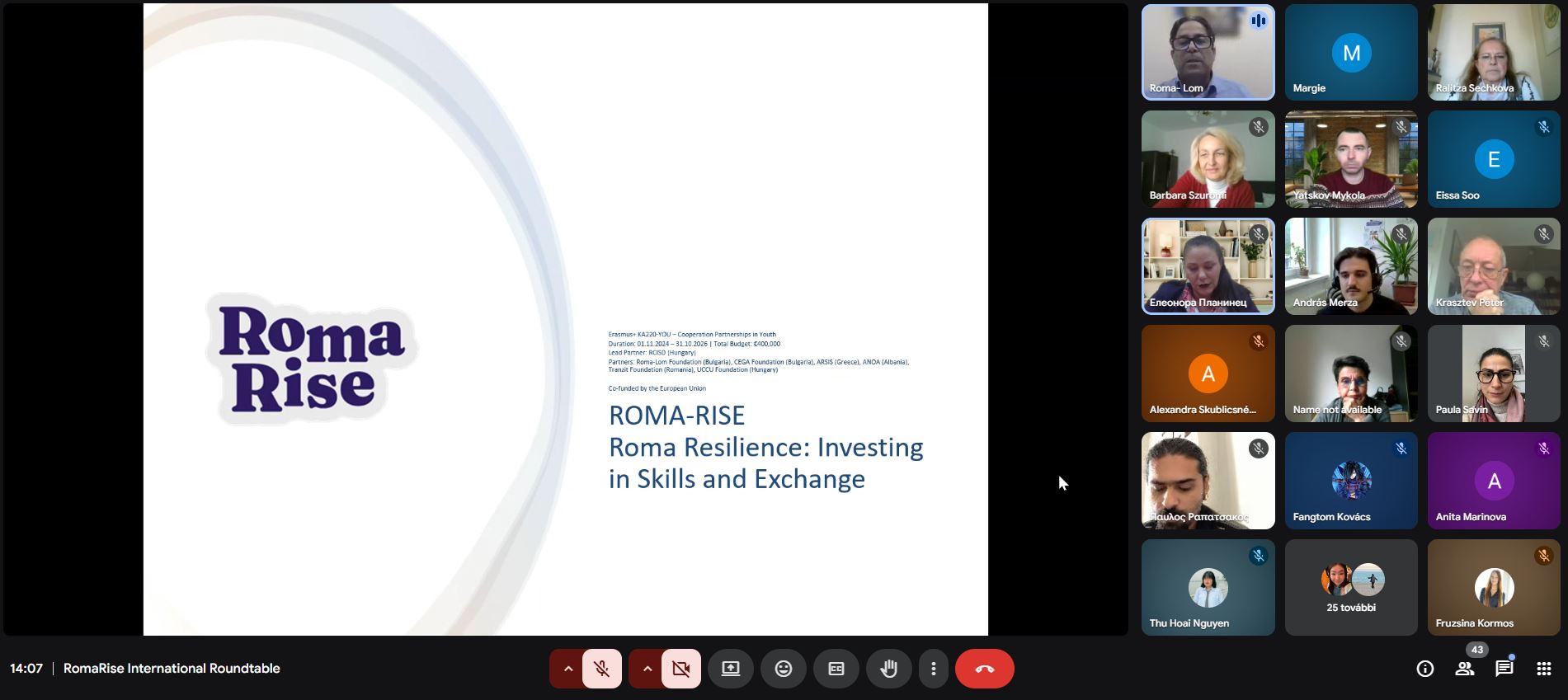Select Fruzsina Kormos participant tile

point(1493,588)
